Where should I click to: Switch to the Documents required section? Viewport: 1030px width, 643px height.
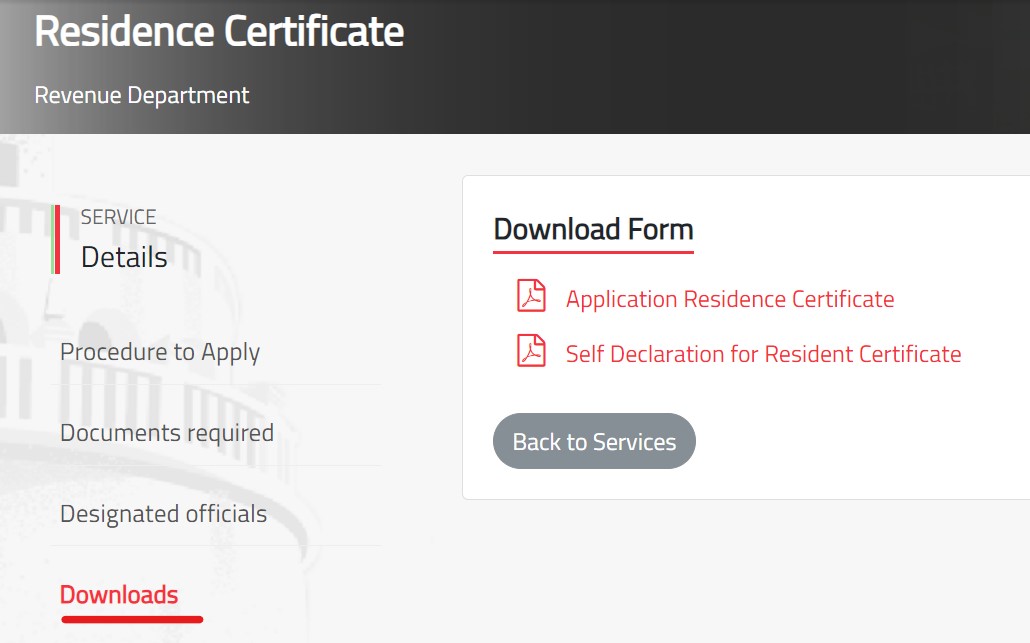click(167, 432)
